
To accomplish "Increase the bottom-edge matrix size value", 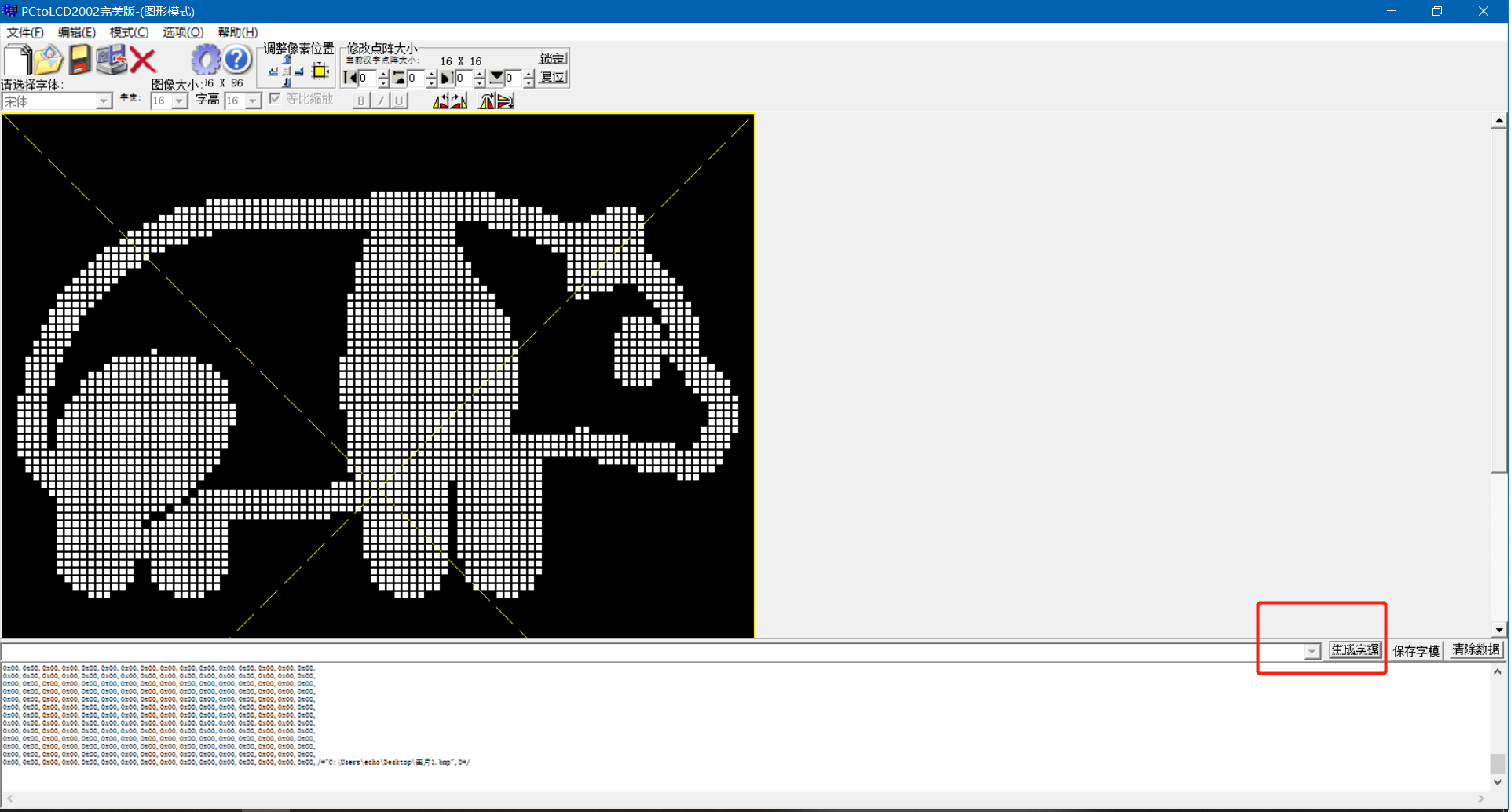I will [x=529, y=74].
